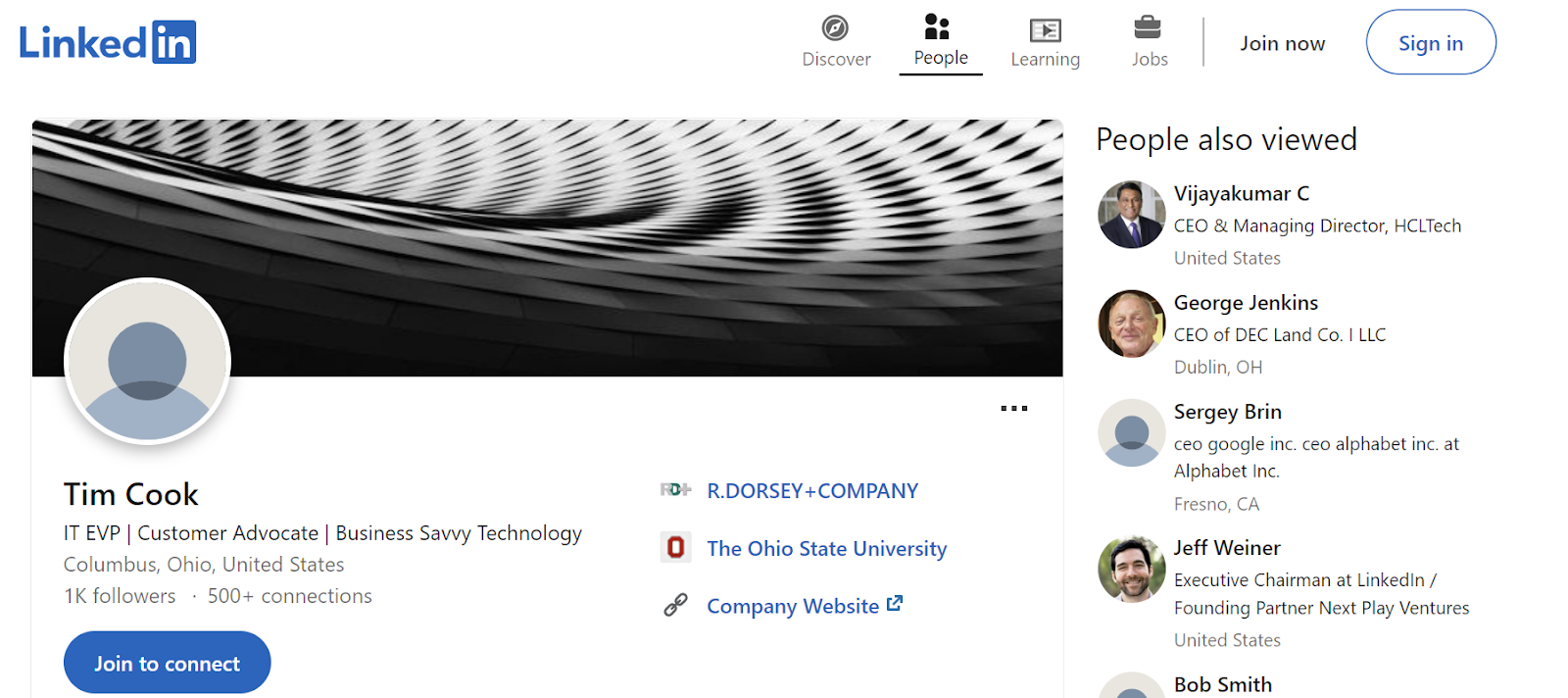The height and width of the screenshot is (698, 1568).
Task: Click the Join to connect button
Action: tap(168, 663)
